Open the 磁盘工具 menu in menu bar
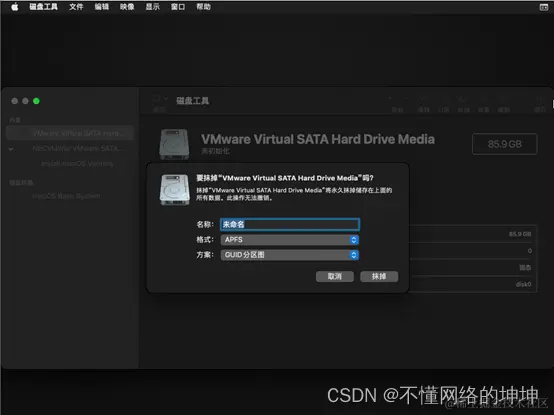554x415 pixels. [x=43, y=7]
